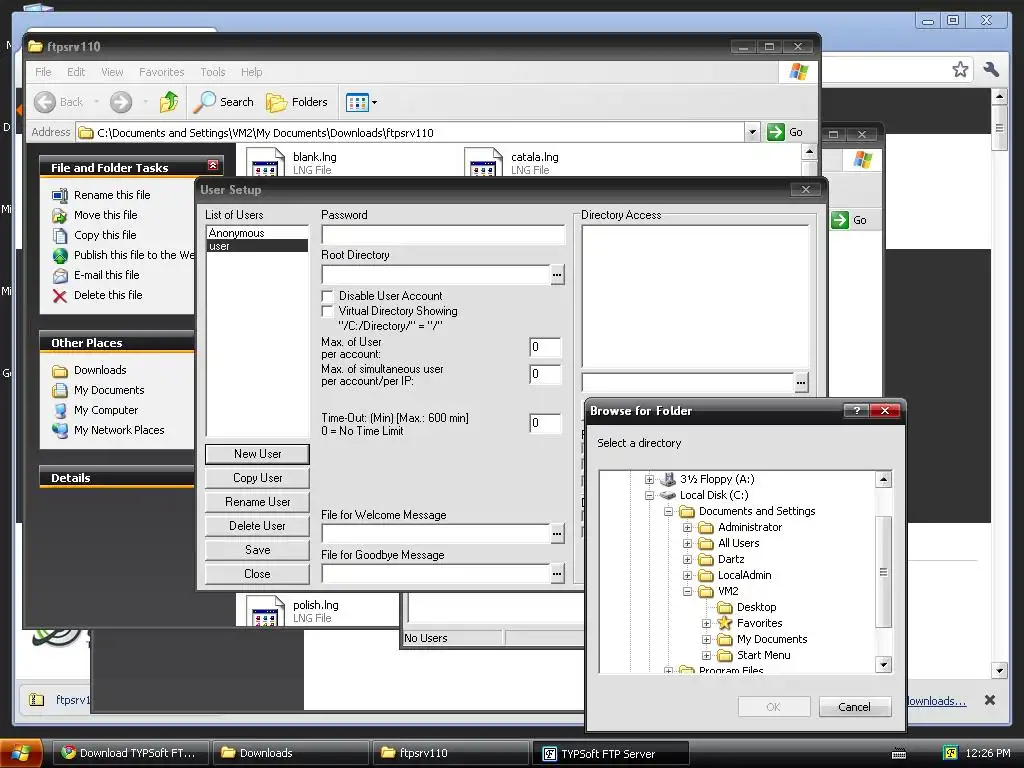Click the New User button
The width and height of the screenshot is (1024, 768).
click(257, 454)
